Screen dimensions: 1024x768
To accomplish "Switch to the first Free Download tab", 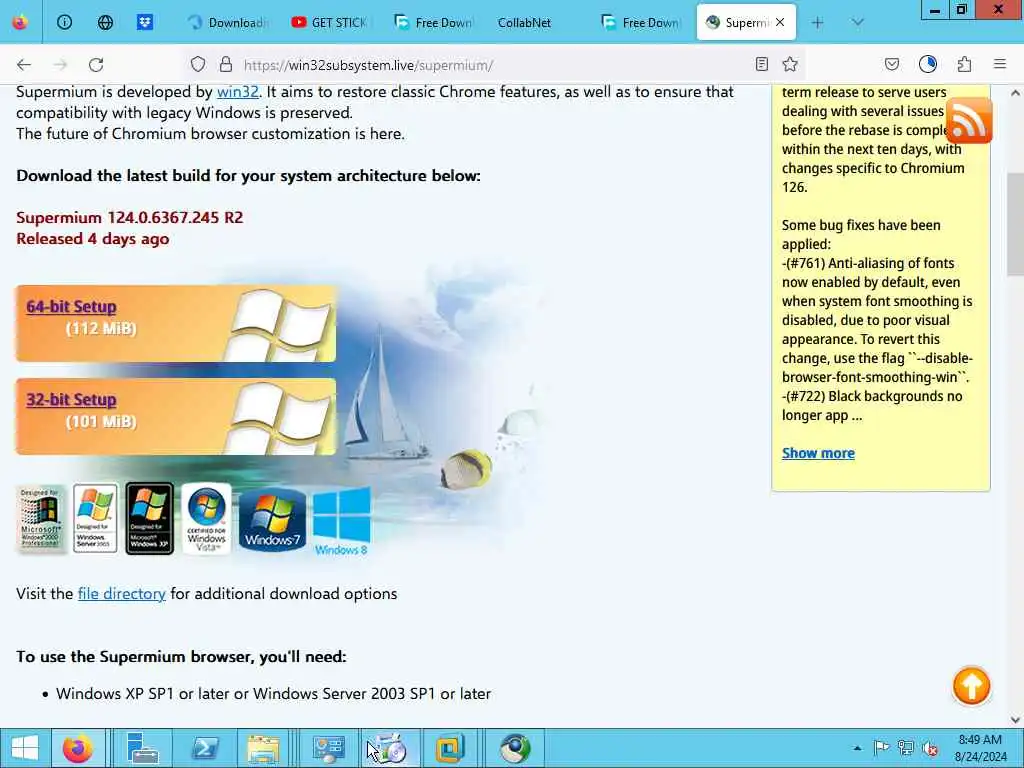I will [x=434, y=22].
